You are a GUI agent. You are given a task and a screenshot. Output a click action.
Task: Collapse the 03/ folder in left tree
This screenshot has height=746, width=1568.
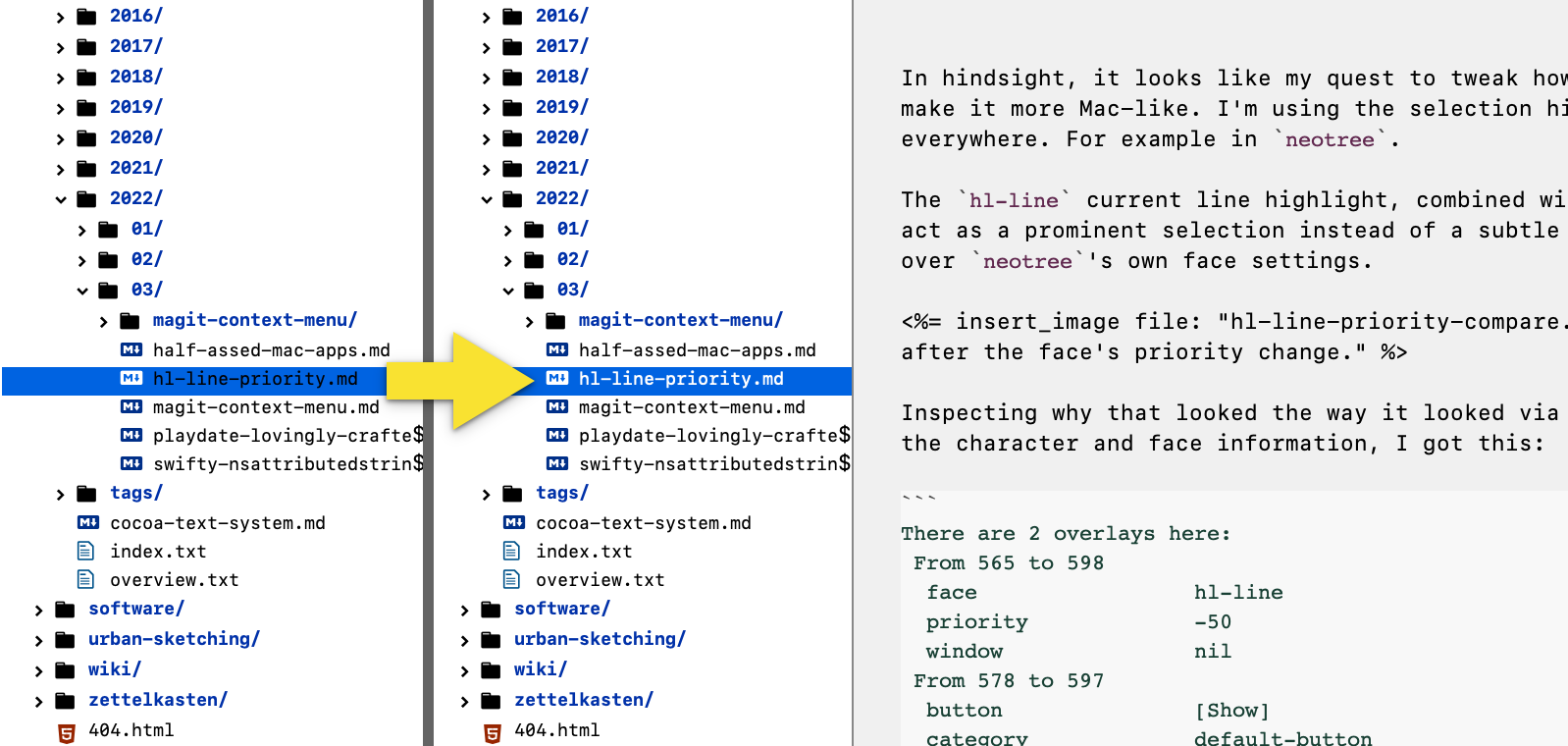[81, 292]
